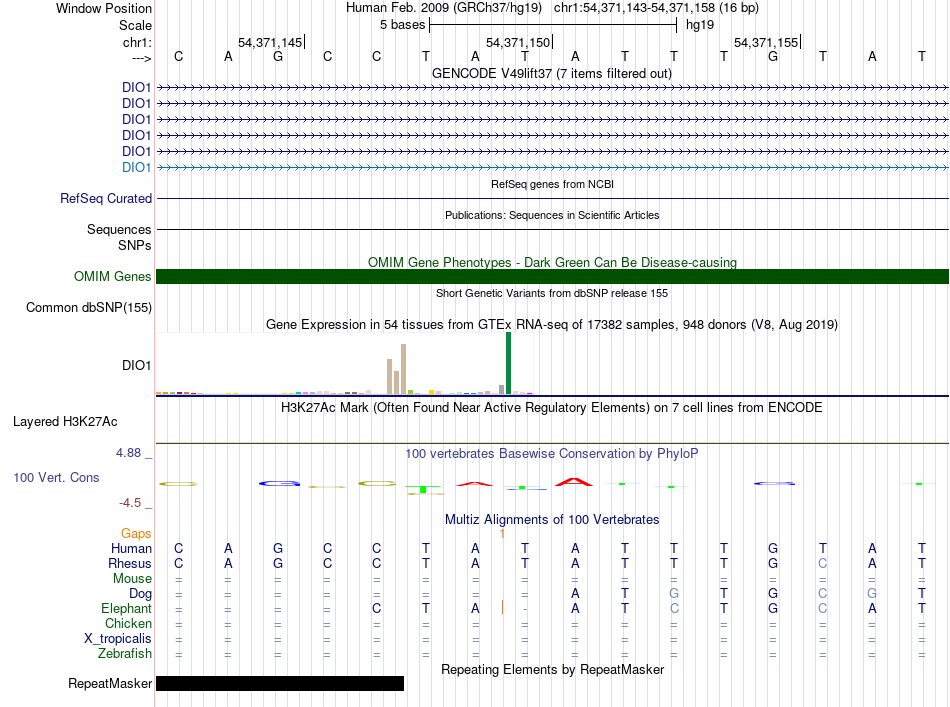The image size is (950, 707).
Task: Click the hg19 label beside the scale bar
Action: [x=700, y=25]
